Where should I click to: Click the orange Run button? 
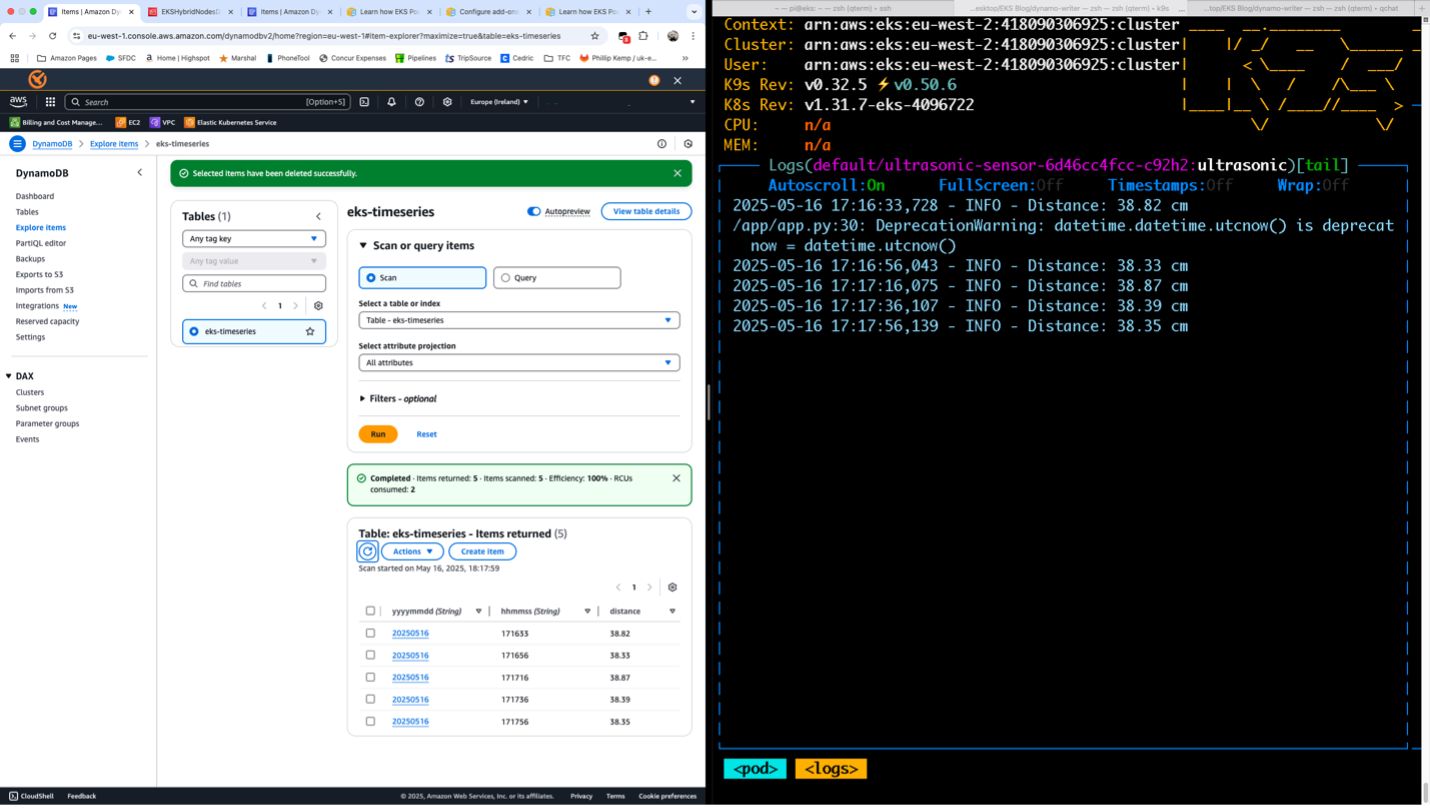[x=378, y=434]
